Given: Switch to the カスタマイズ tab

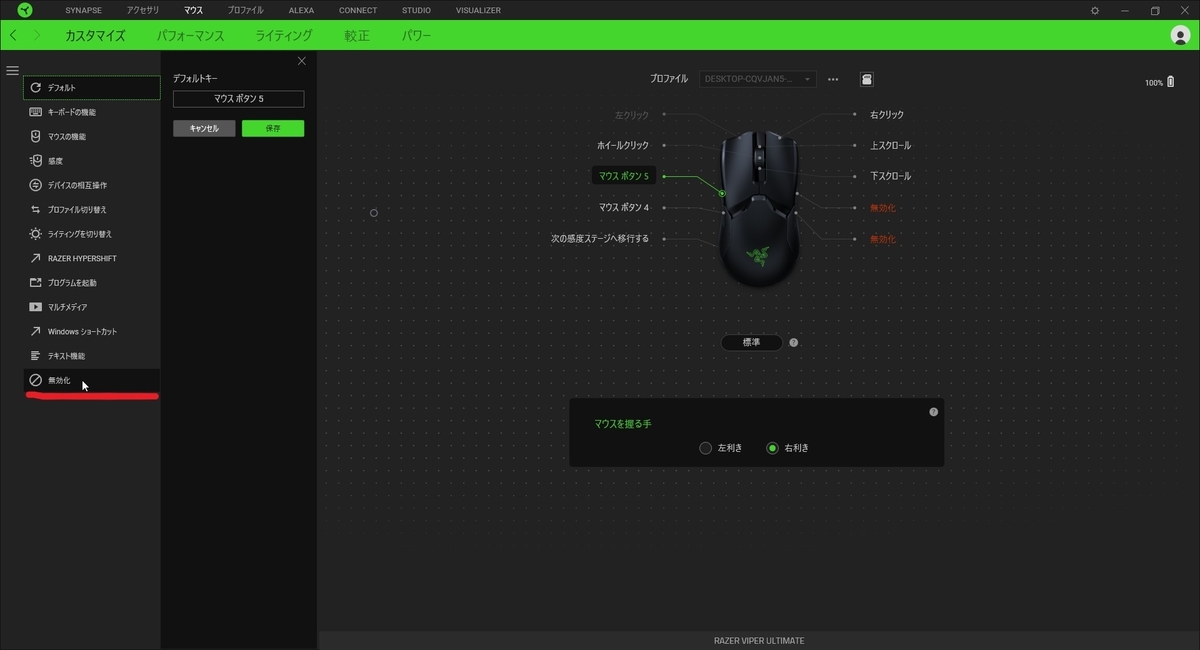Looking at the screenshot, I should [x=95, y=35].
